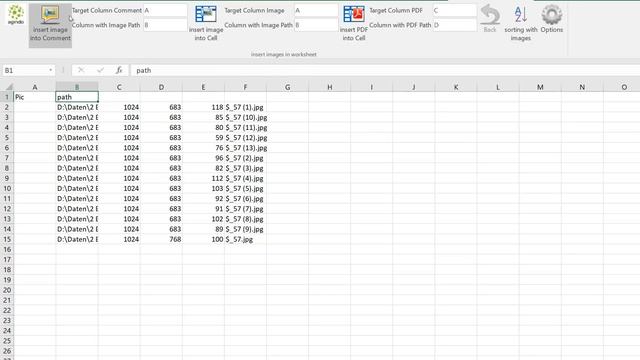Click cell with $_57 (11).jpg
Image resolution: width=640 pixels, height=360 pixels.
[245, 127]
